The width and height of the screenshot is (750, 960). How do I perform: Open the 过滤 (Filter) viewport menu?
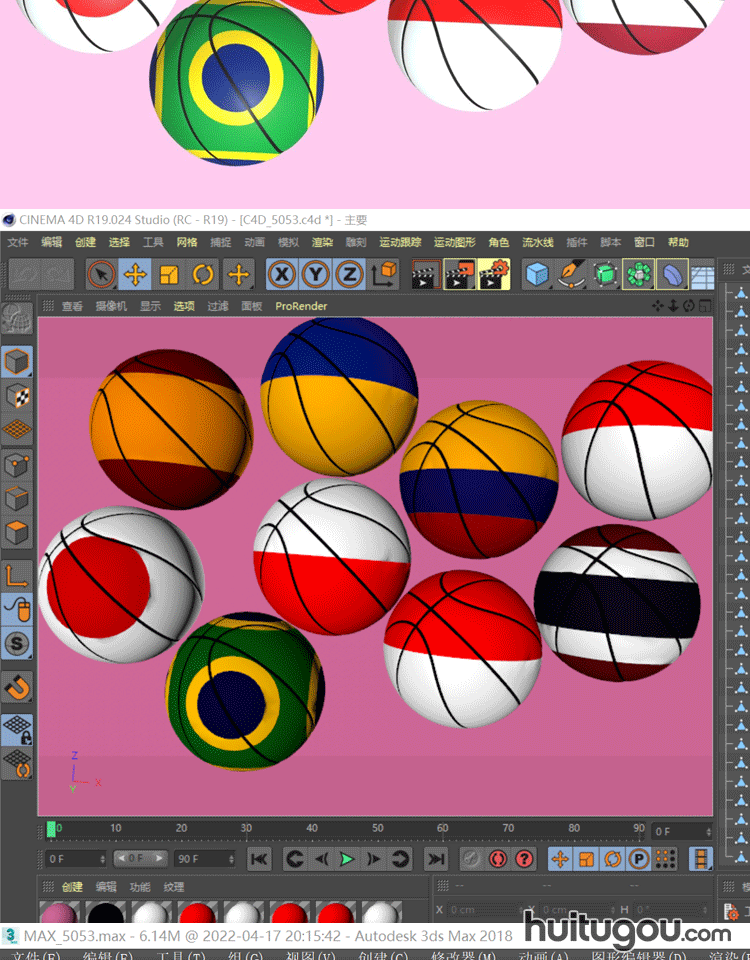217,306
